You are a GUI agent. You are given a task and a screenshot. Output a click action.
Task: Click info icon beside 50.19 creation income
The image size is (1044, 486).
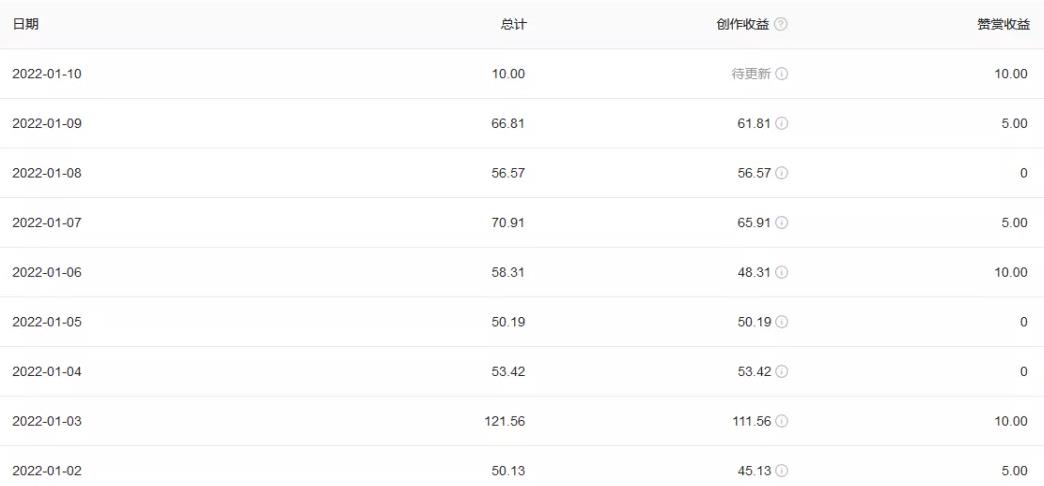(x=780, y=322)
